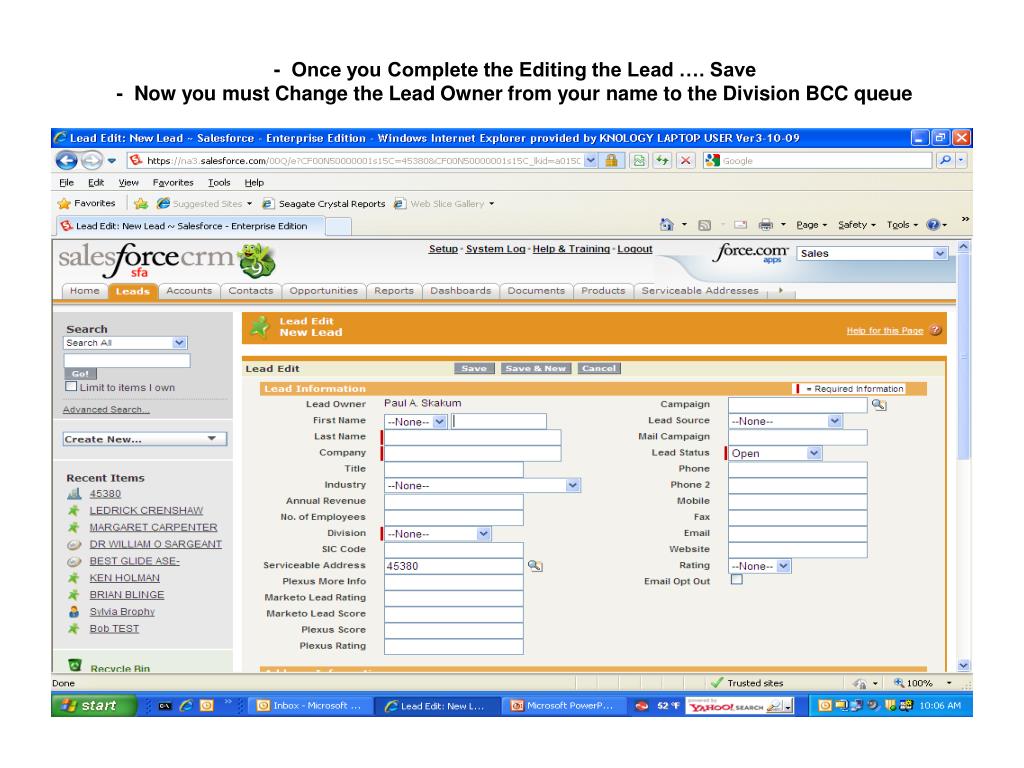Open the Favorites star button
Image resolution: width=1024 pixels, height=768 pixels.
click(87, 204)
